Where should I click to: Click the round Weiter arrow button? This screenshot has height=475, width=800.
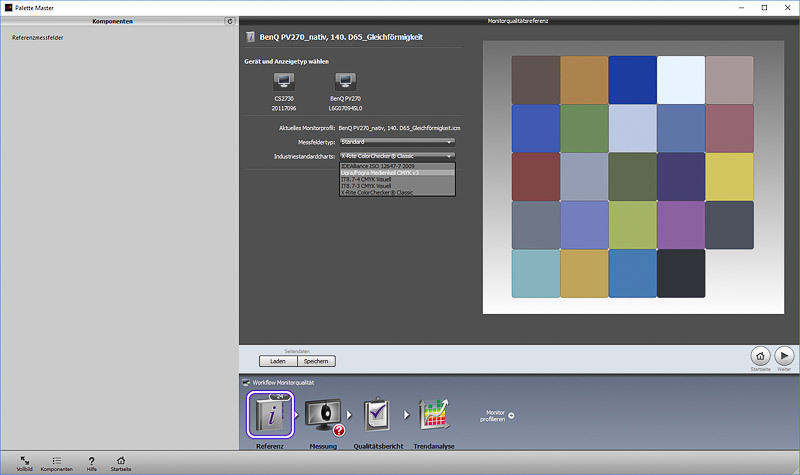click(784, 355)
